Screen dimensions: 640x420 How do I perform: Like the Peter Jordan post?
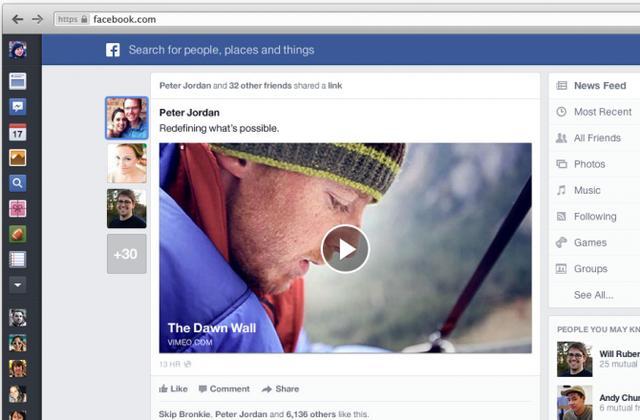point(173,389)
